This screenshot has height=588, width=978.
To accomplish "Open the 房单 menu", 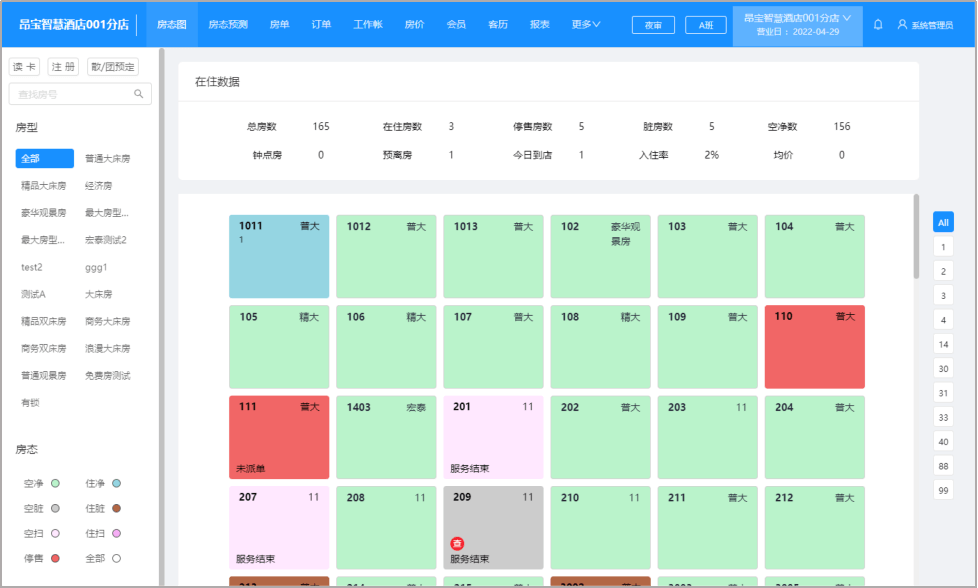I will tap(279, 24).
